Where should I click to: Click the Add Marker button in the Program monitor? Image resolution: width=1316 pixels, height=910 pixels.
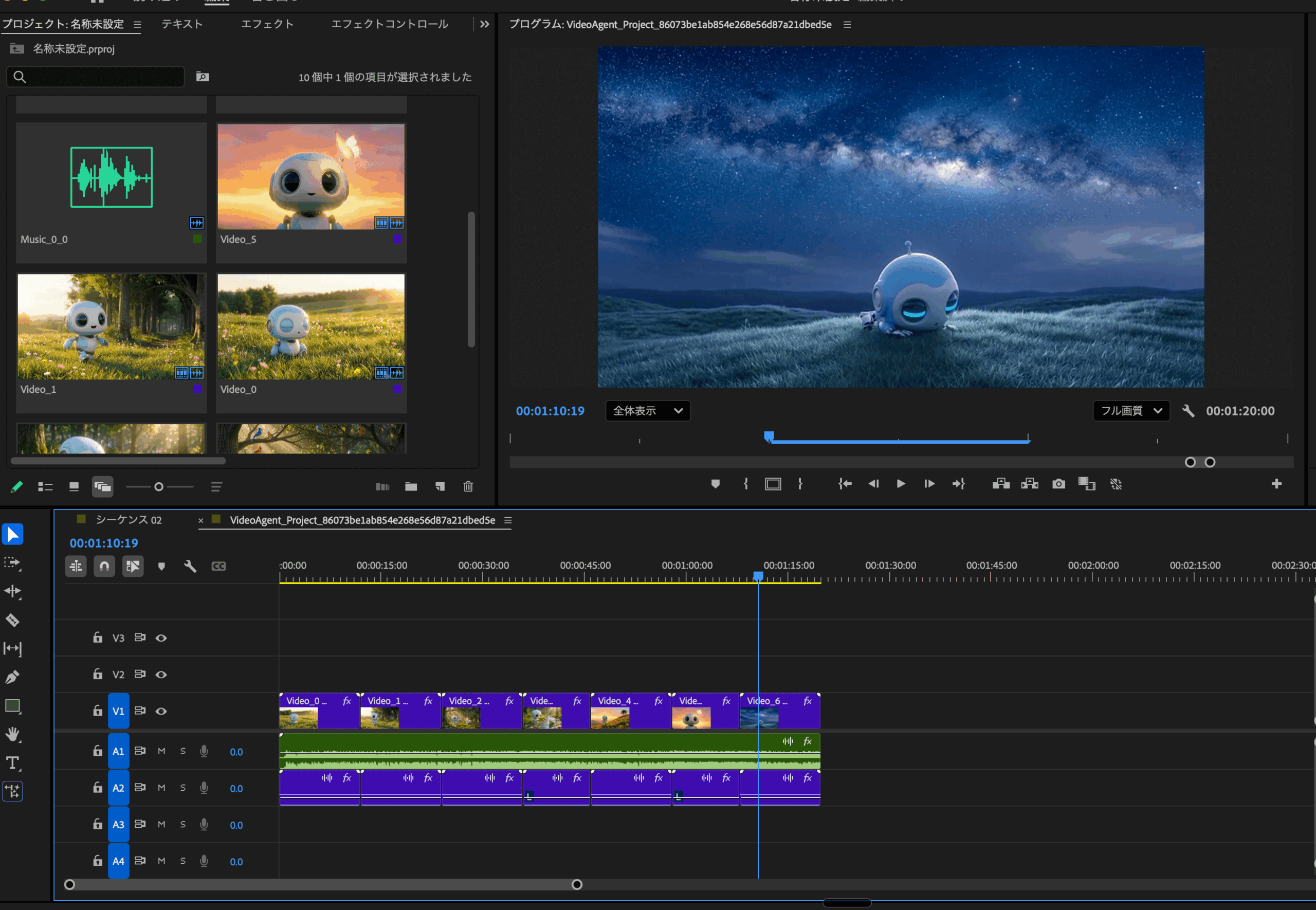coord(715,484)
